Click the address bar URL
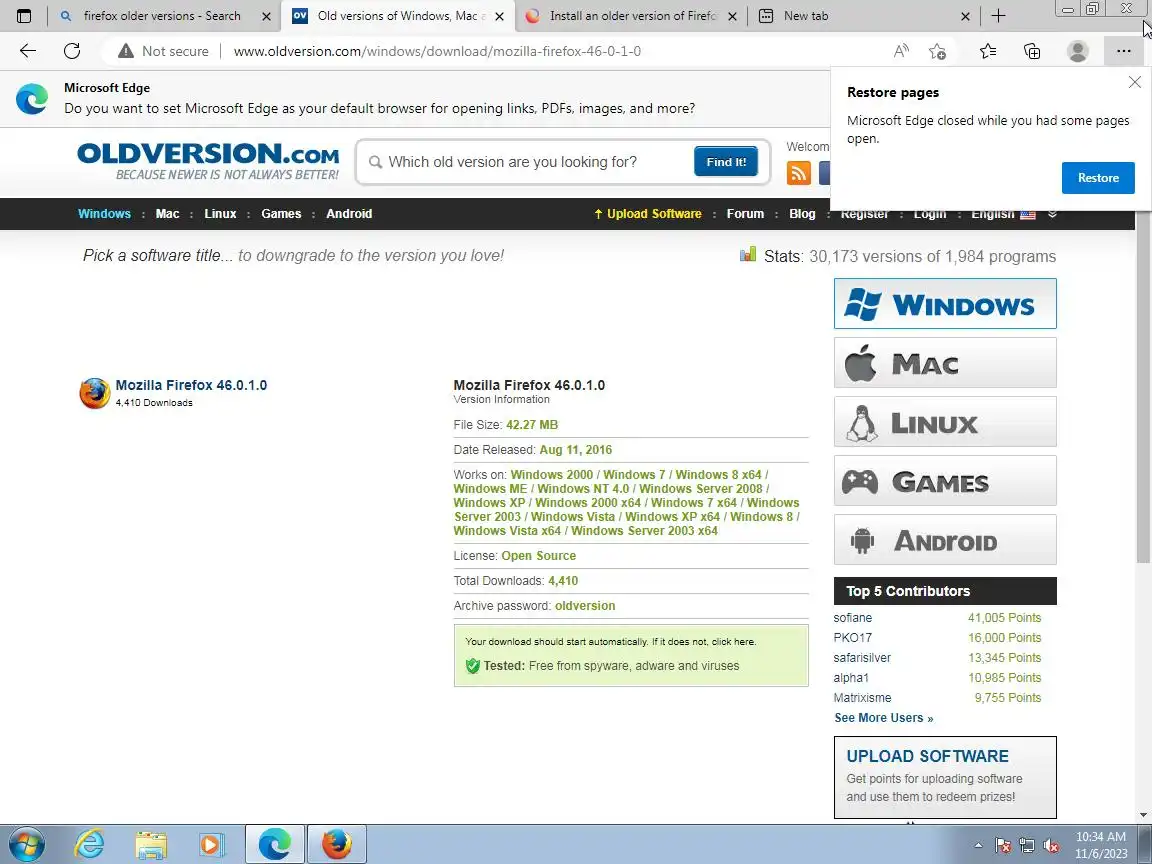The image size is (1152, 864). tap(437, 51)
